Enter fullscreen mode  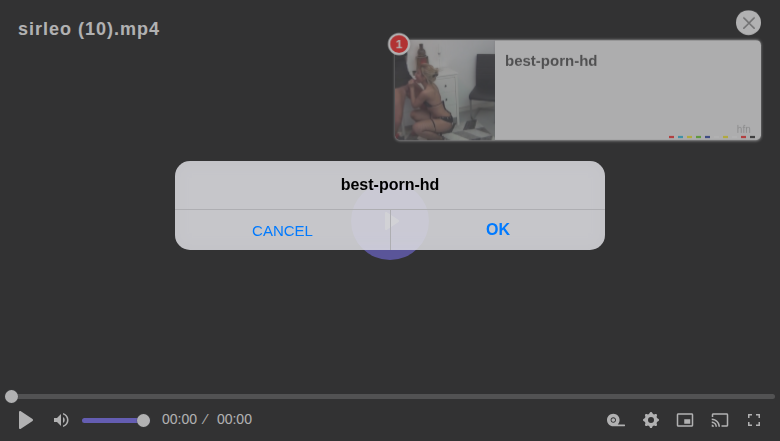tap(754, 420)
